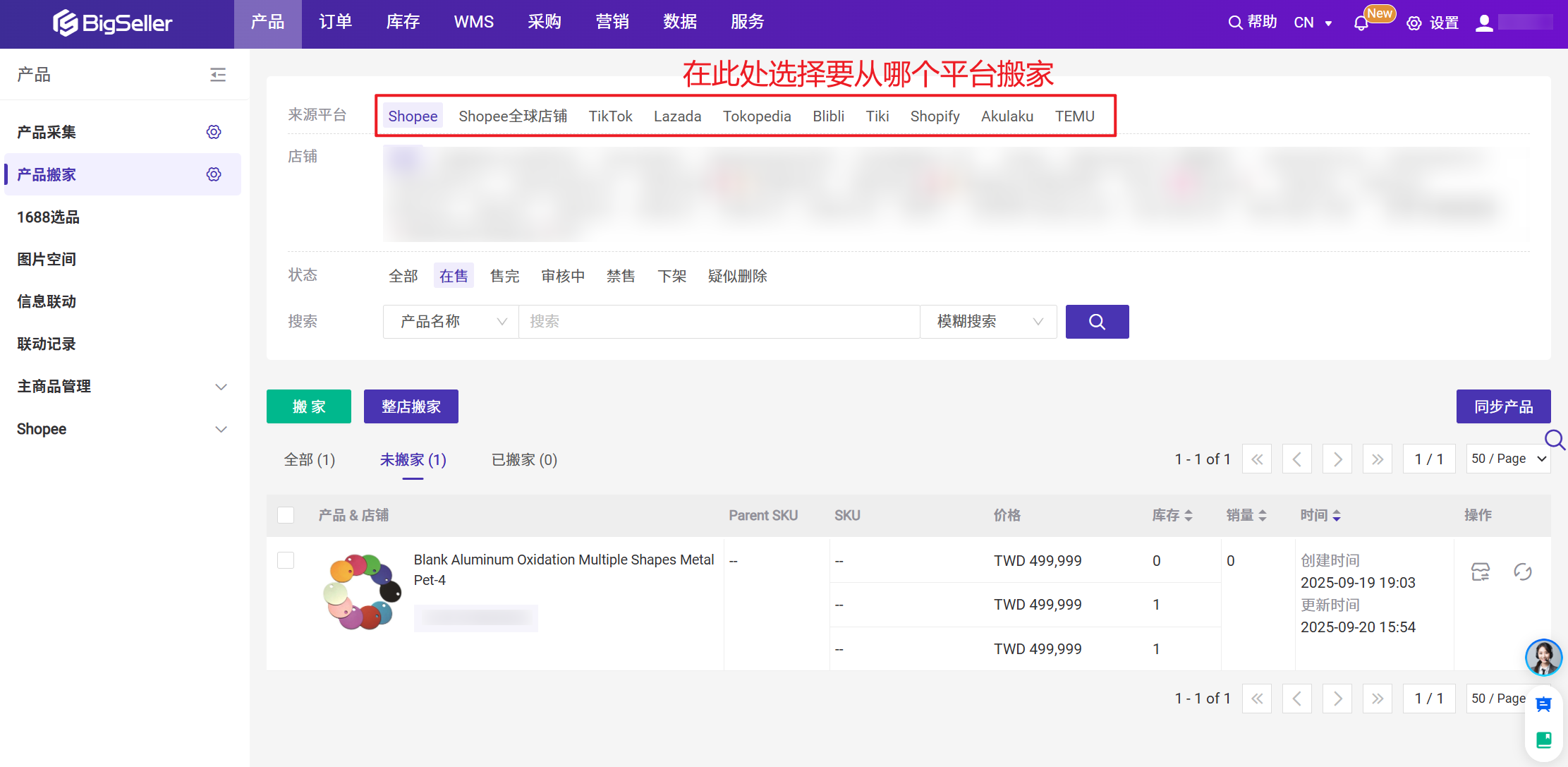Screen dimensions: 1568x767
Task: Click the purple search magnifier button
Action: [x=1097, y=322]
